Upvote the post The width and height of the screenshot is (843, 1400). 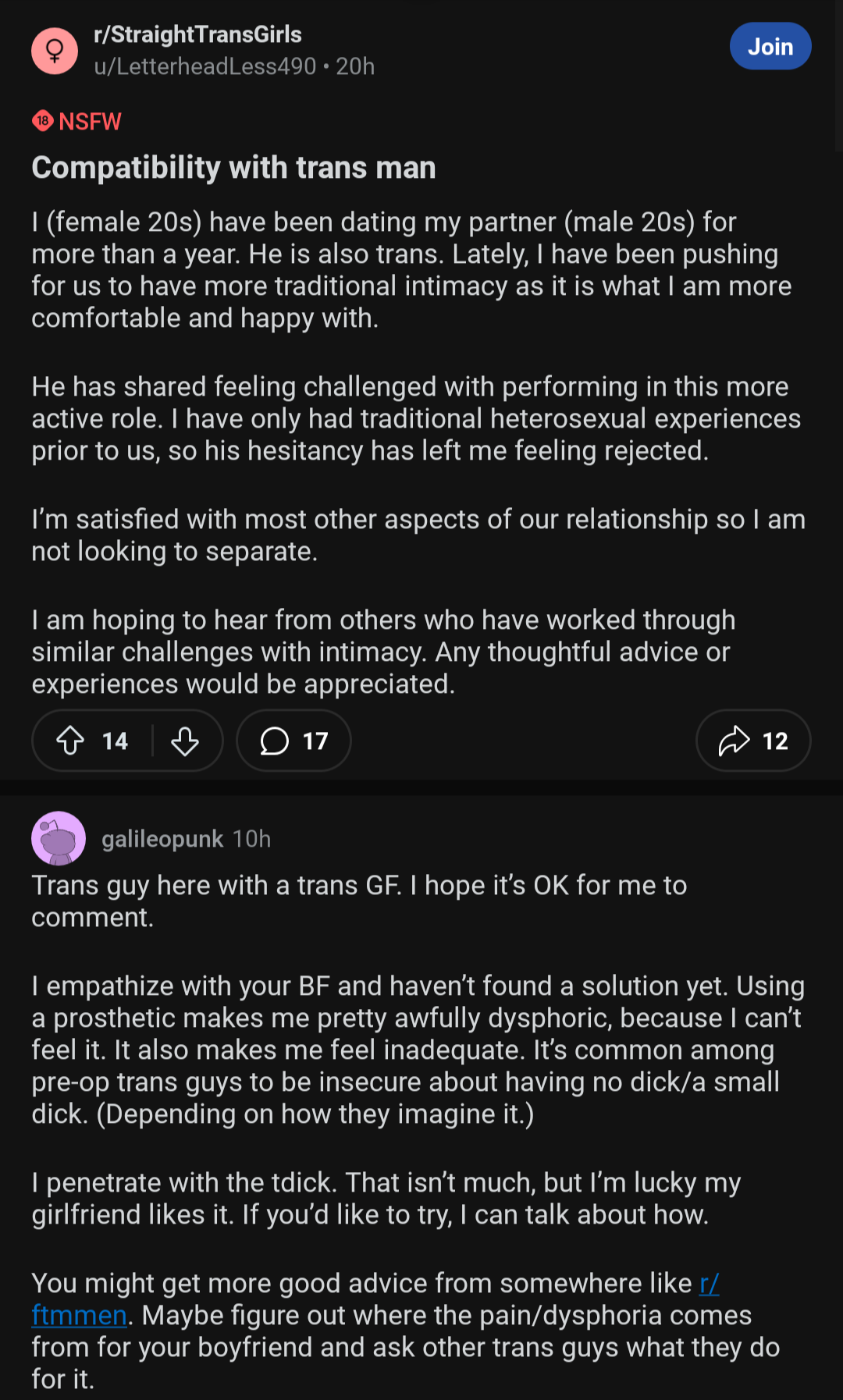click(x=70, y=741)
